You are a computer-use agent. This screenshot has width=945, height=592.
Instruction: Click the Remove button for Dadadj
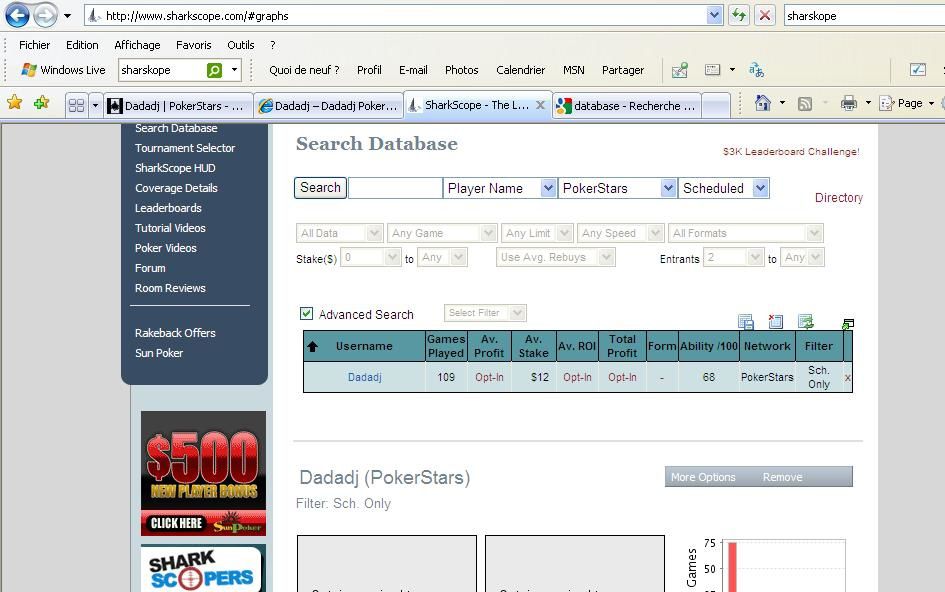[782, 477]
